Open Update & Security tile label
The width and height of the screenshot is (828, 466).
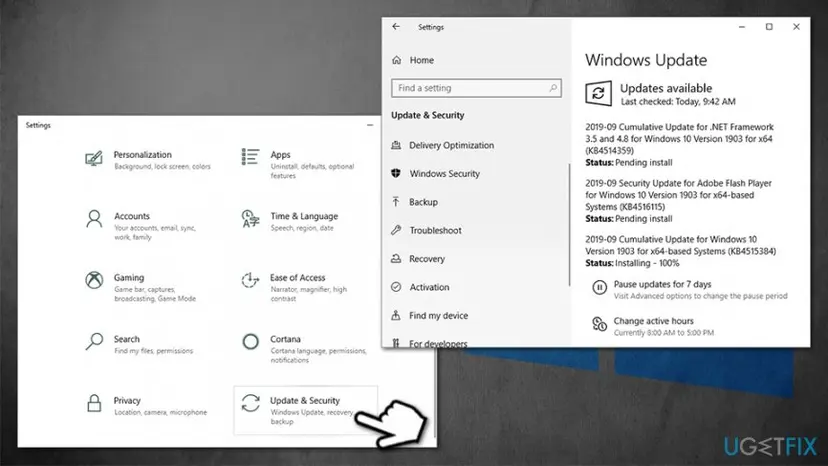tap(305, 400)
